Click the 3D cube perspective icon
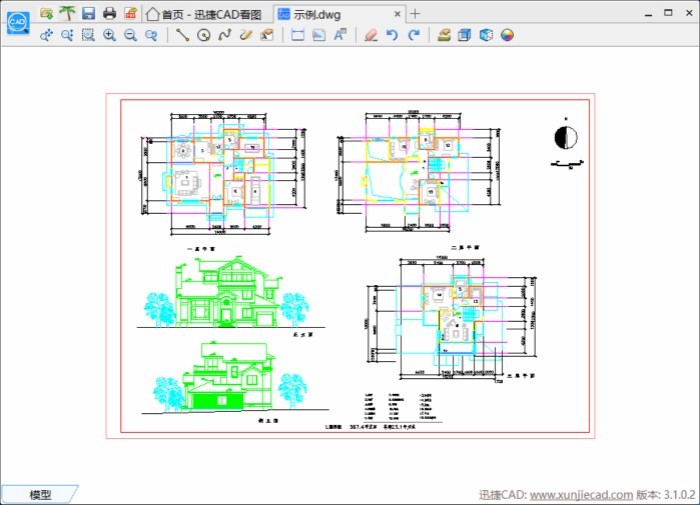Image resolution: width=700 pixels, height=505 pixels. (486, 35)
